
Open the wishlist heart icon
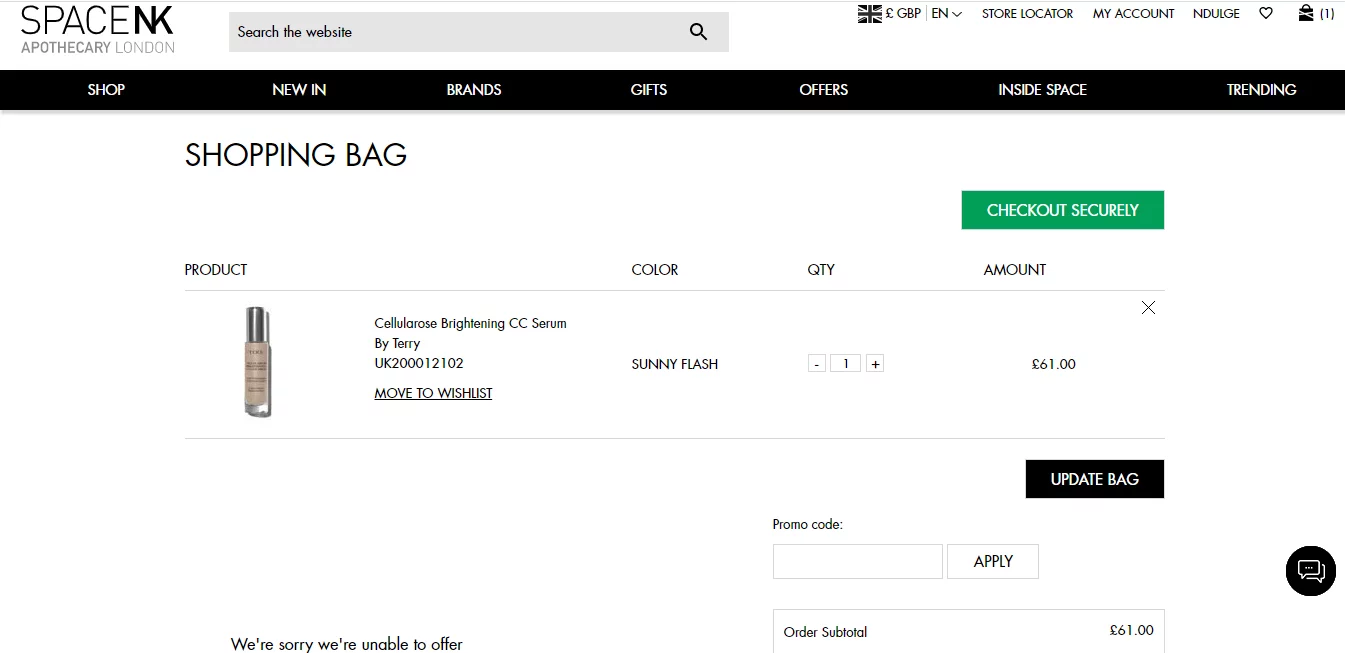(1266, 13)
